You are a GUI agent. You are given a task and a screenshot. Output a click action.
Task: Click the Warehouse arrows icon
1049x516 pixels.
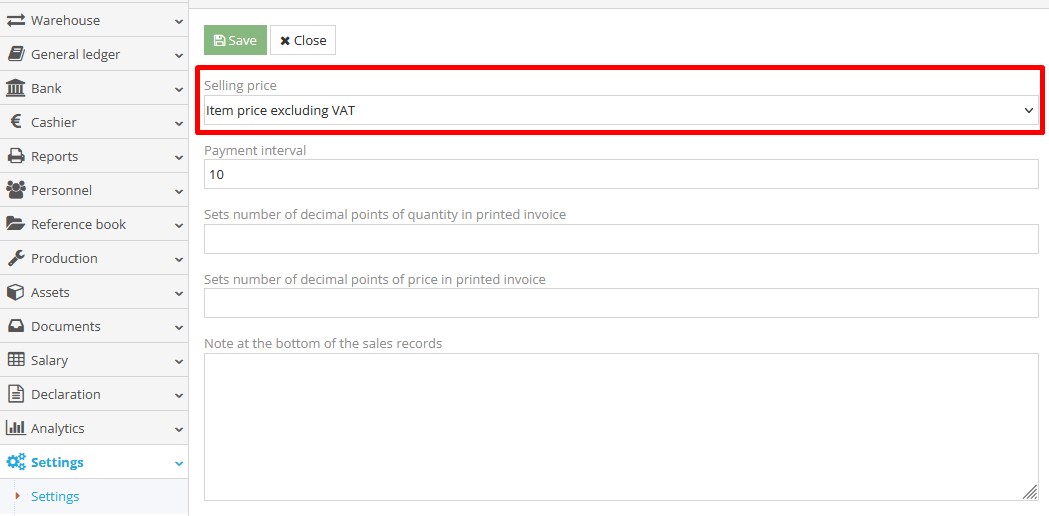(x=16, y=20)
